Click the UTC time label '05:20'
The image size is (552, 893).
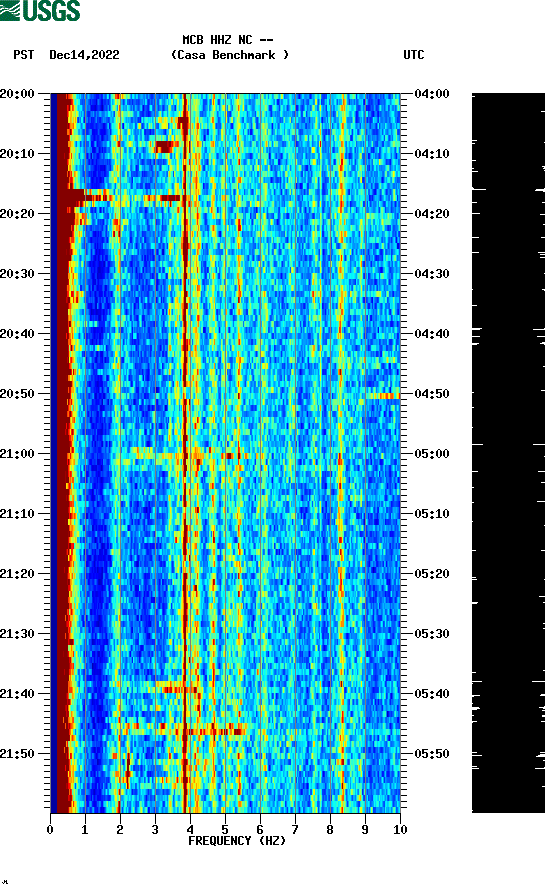(432, 574)
